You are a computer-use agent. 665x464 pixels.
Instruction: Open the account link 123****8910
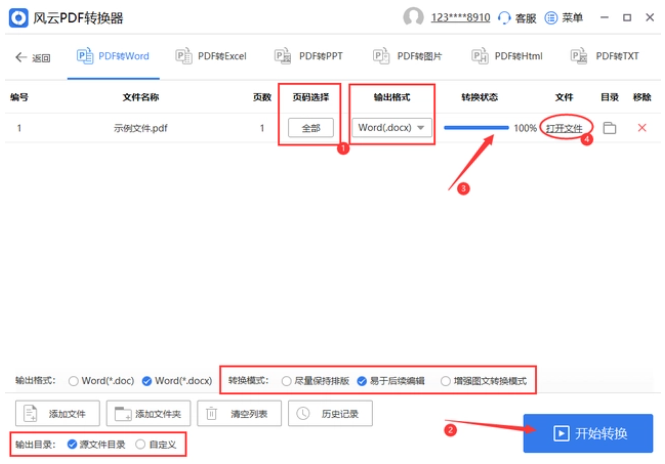(x=461, y=18)
